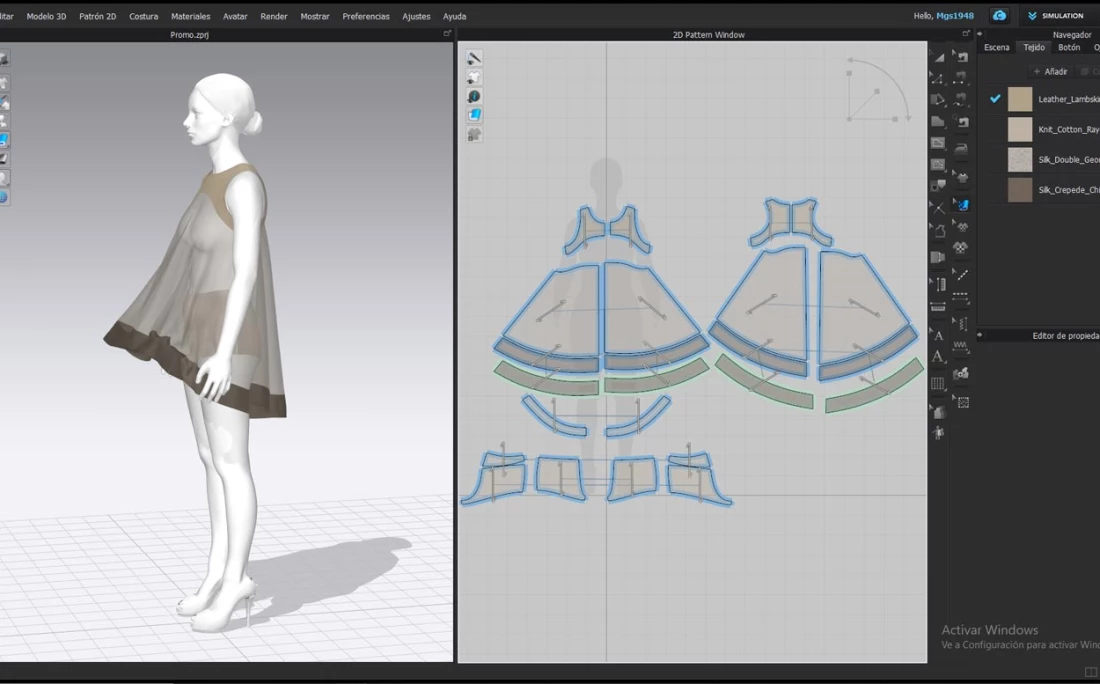Select the steam iron tool icon

pyautogui.click(x=961, y=149)
